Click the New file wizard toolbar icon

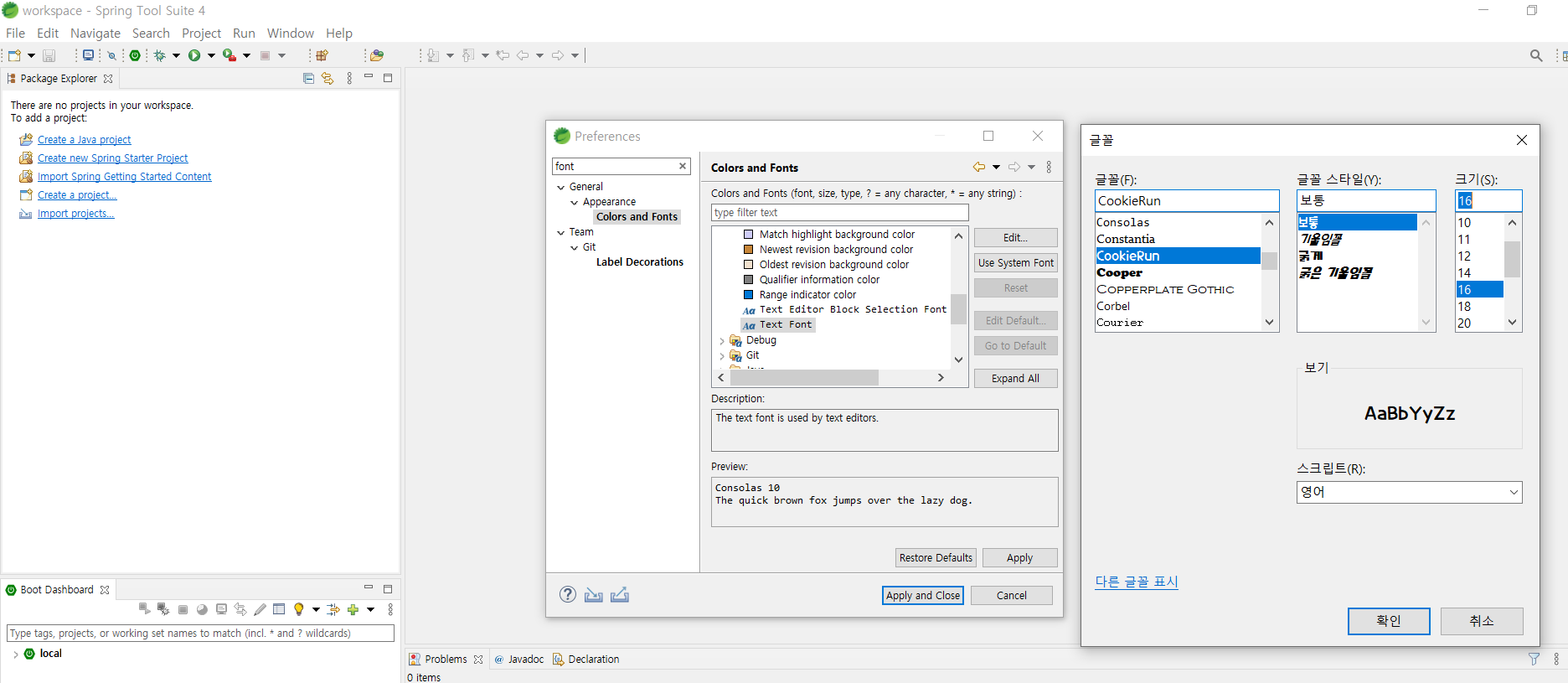coord(14,55)
